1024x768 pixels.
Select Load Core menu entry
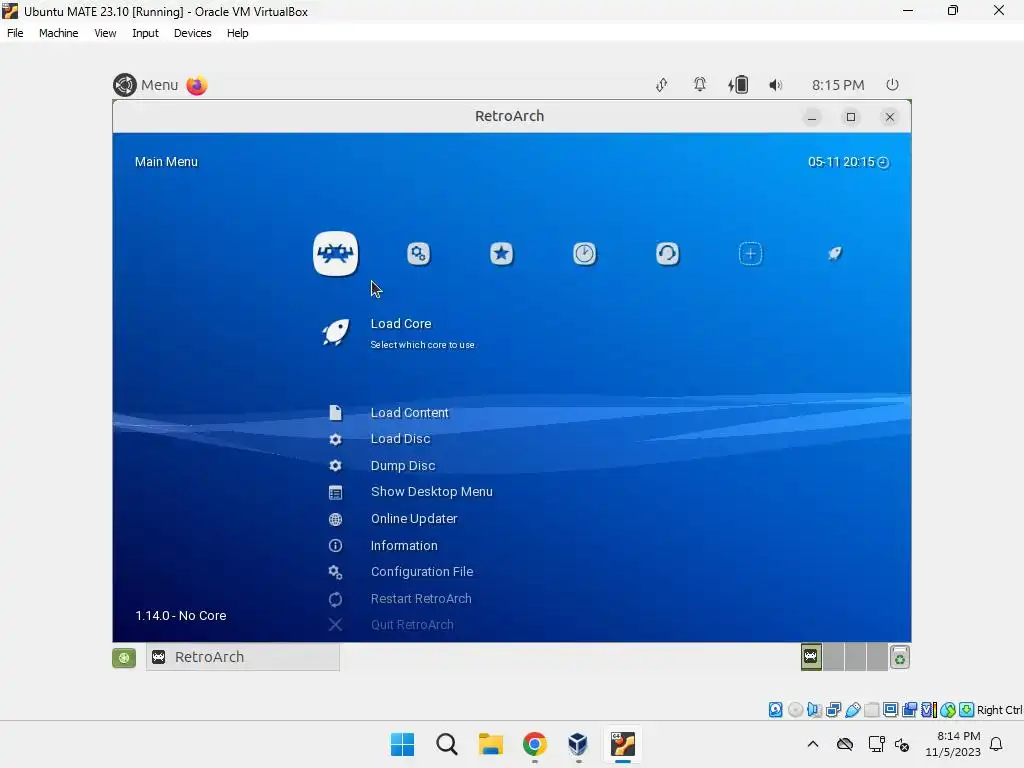coord(401,324)
